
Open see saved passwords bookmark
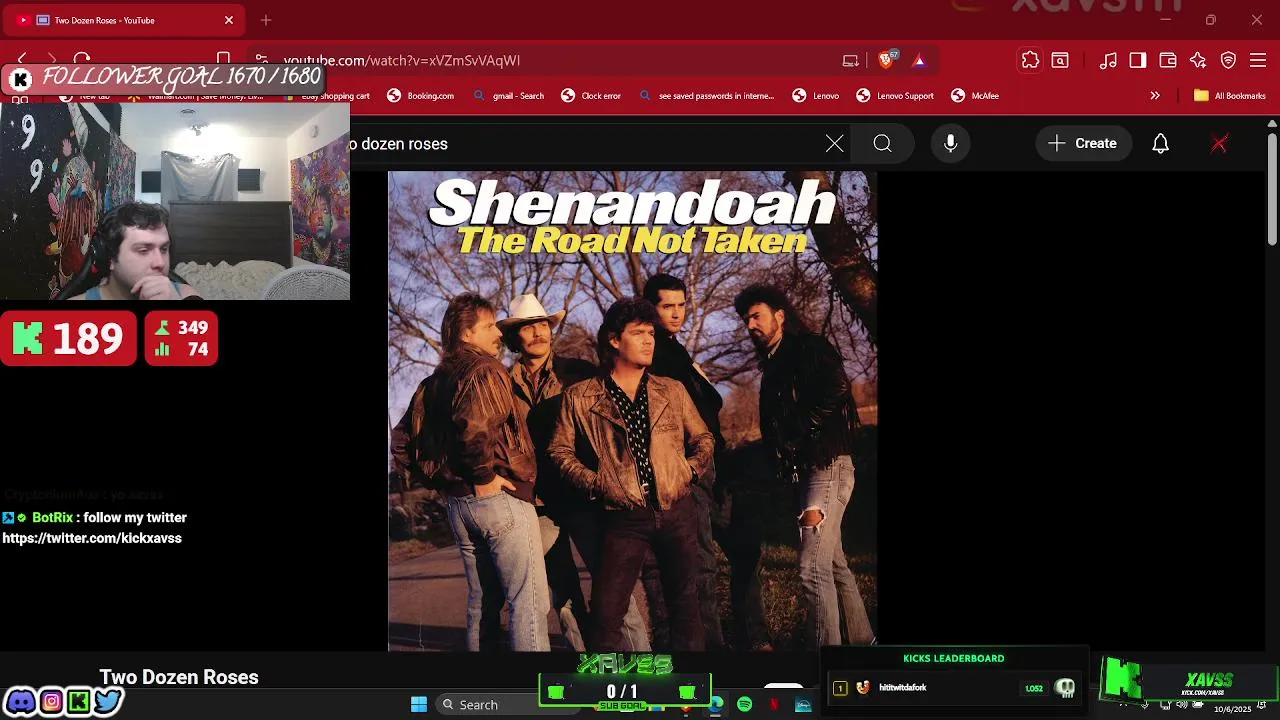click(x=706, y=96)
